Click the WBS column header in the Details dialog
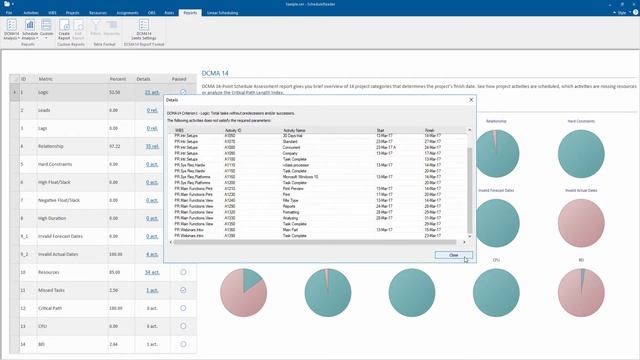The height and width of the screenshot is (360, 640). (x=179, y=130)
